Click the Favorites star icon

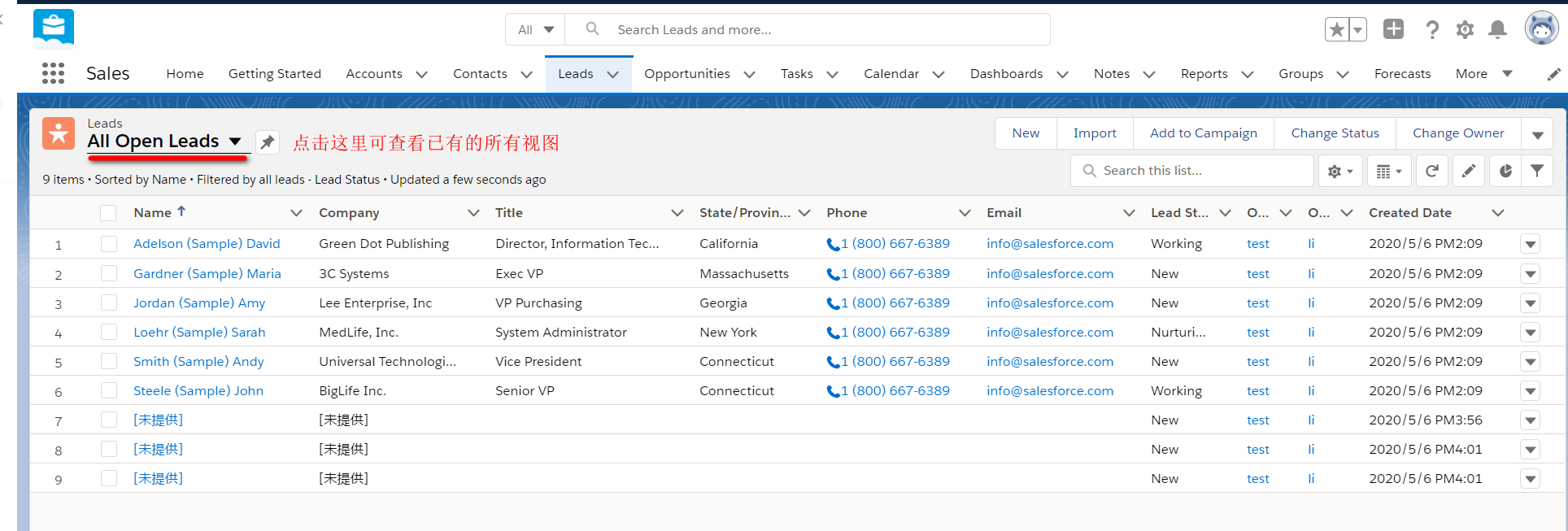coord(1336,30)
